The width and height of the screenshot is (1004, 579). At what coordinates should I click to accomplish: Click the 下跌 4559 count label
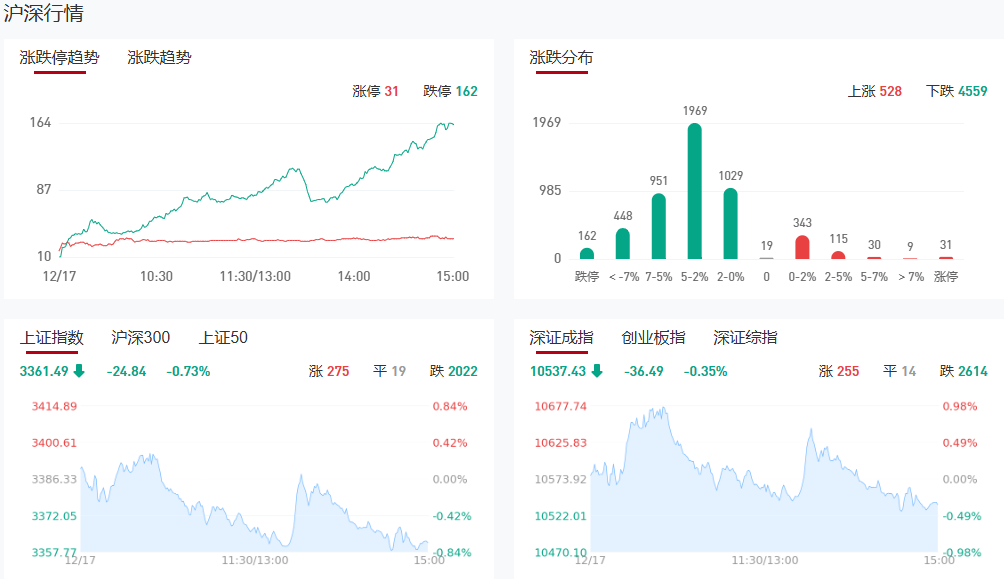pos(957,91)
